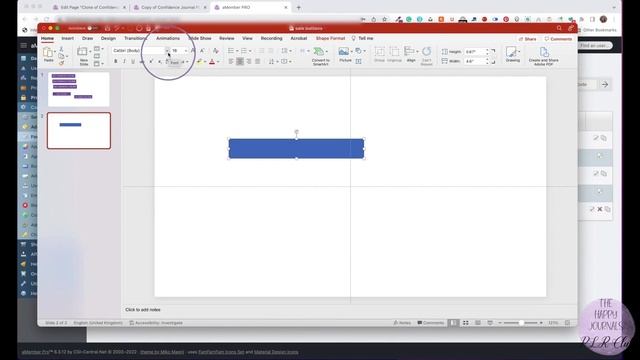Open new browser tab plus button

pyautogui.click(x=299, y=7)
